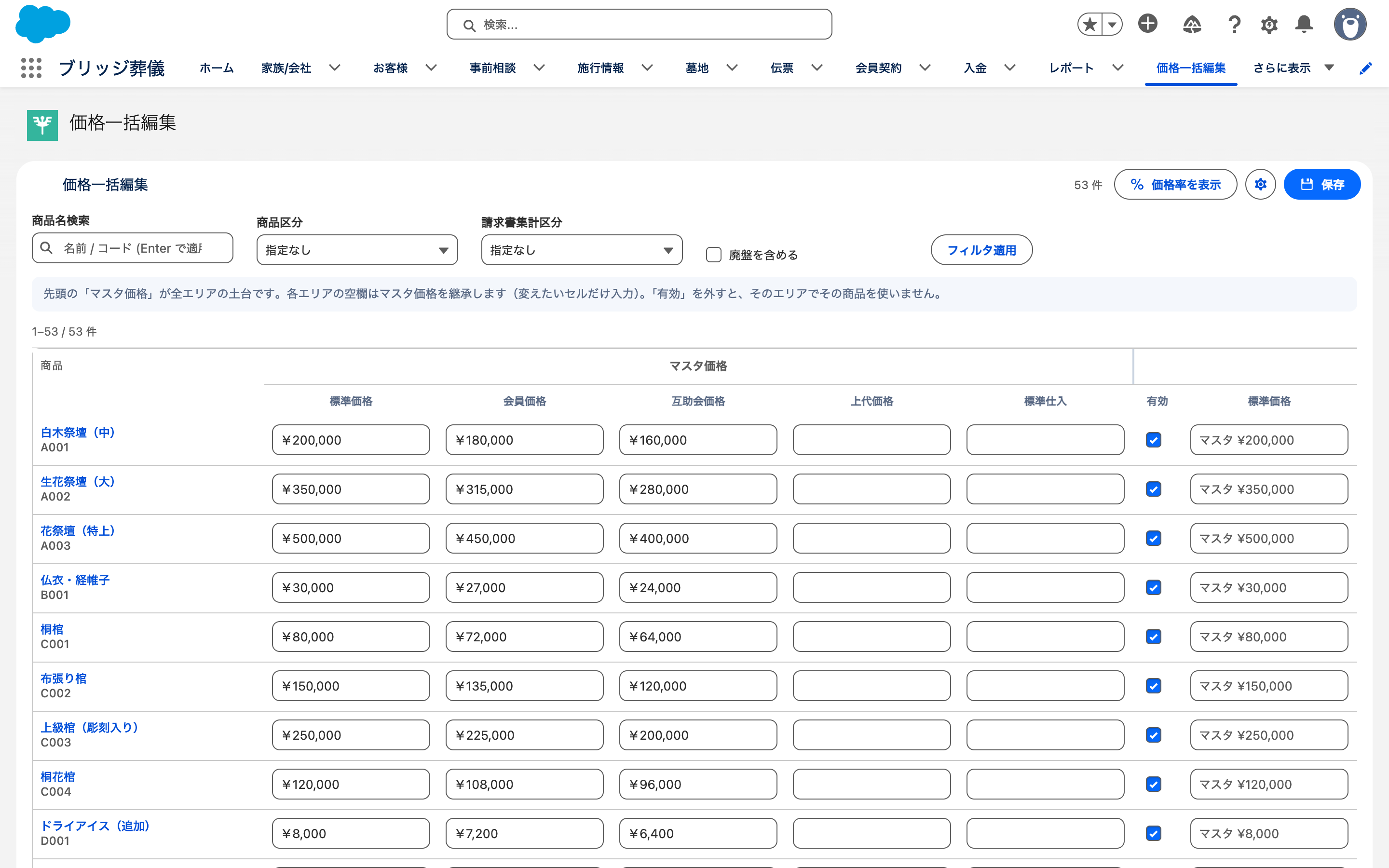Image resolution: width=1389 pixels, height=868 pixels.
Task: Click the favorites star icon
Action: pos(1089,24)
